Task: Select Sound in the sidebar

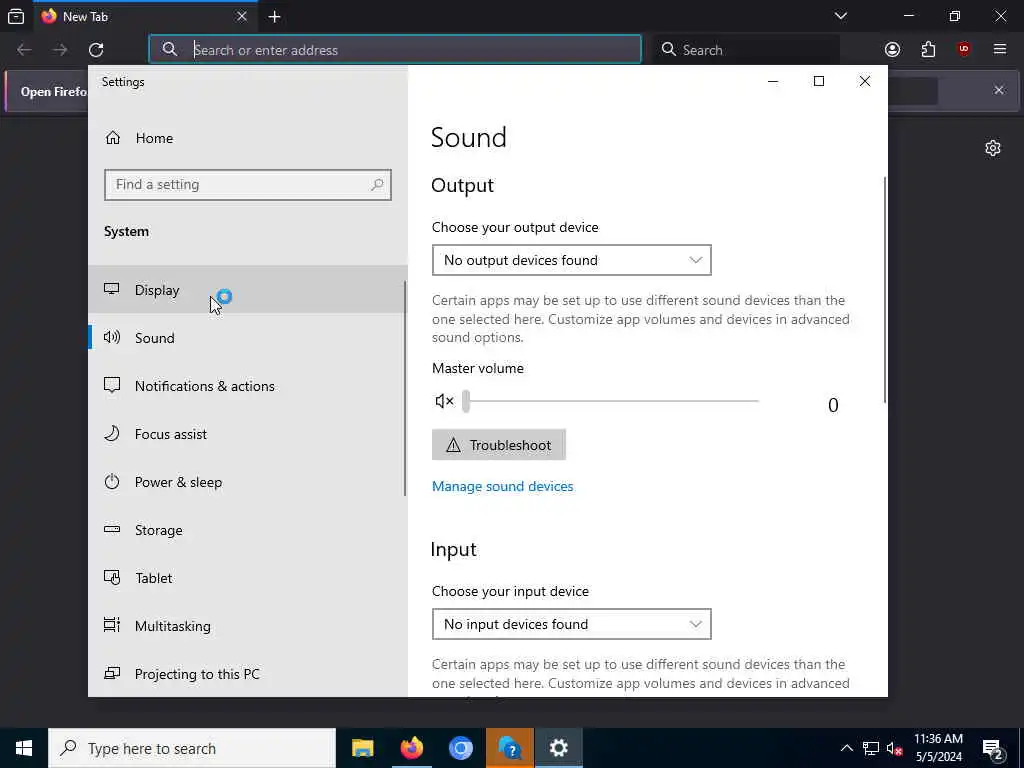Action: (x=248, y=338)
